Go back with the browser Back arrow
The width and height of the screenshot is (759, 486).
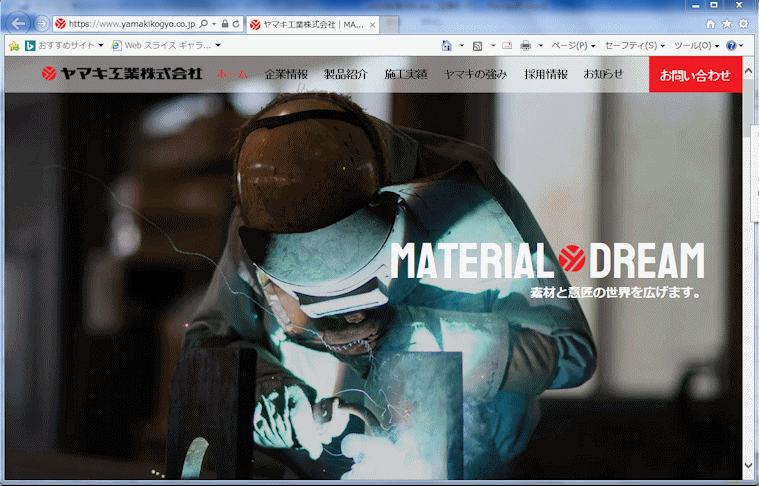click(18, 23)
